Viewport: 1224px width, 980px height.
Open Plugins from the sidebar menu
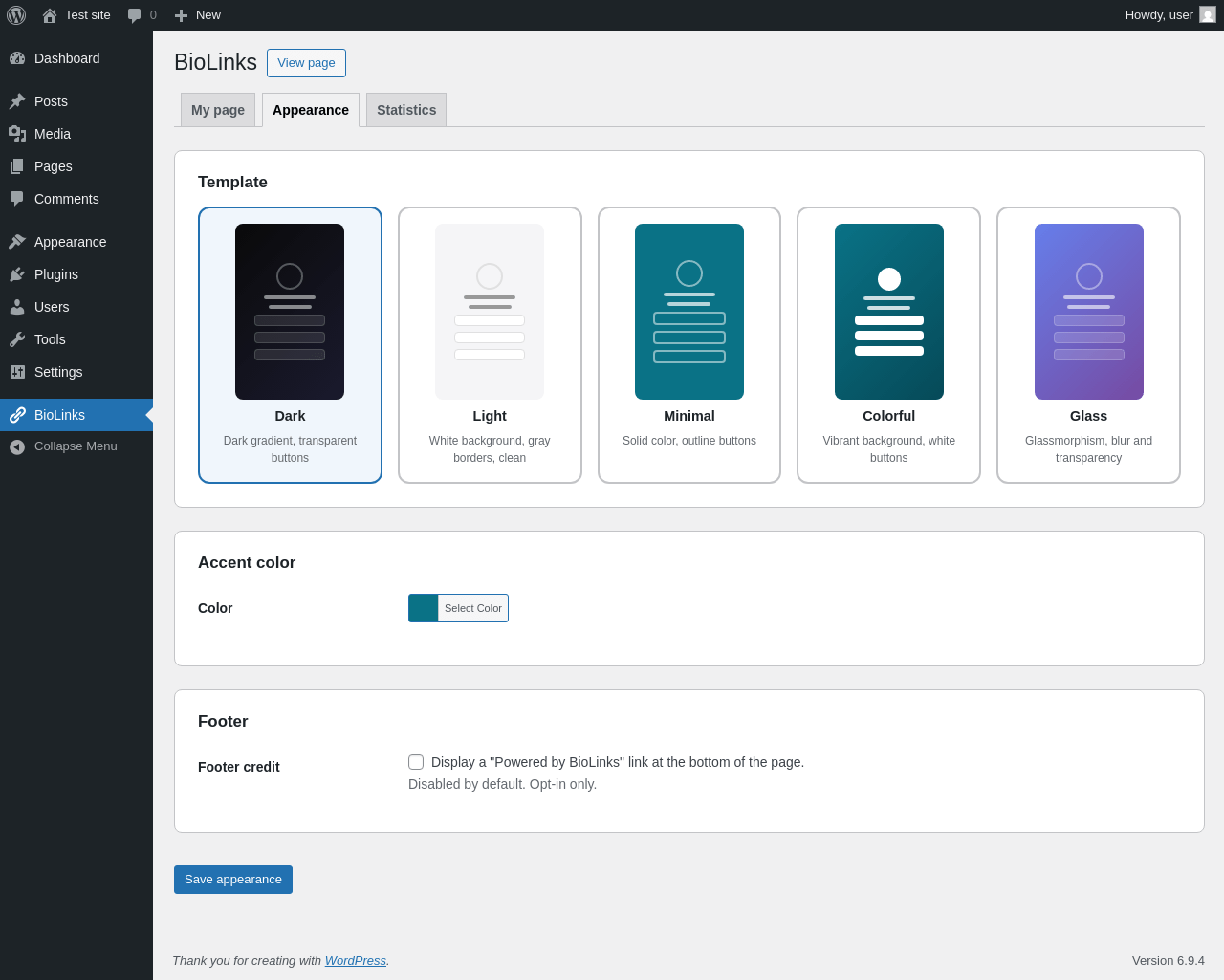pos(76,274)
